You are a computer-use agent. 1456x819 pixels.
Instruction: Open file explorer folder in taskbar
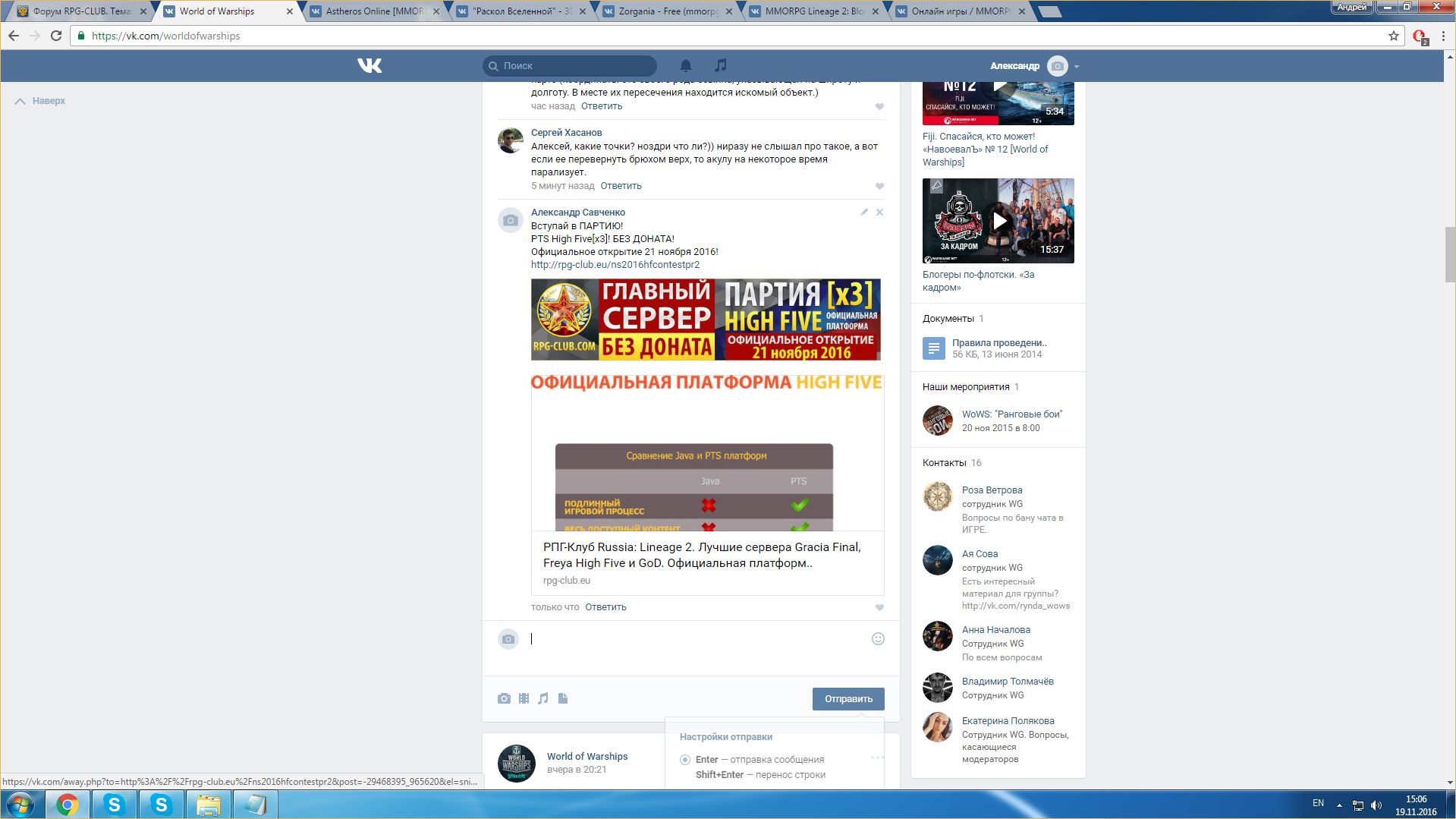pyautogui.click(x=209, y=805)
